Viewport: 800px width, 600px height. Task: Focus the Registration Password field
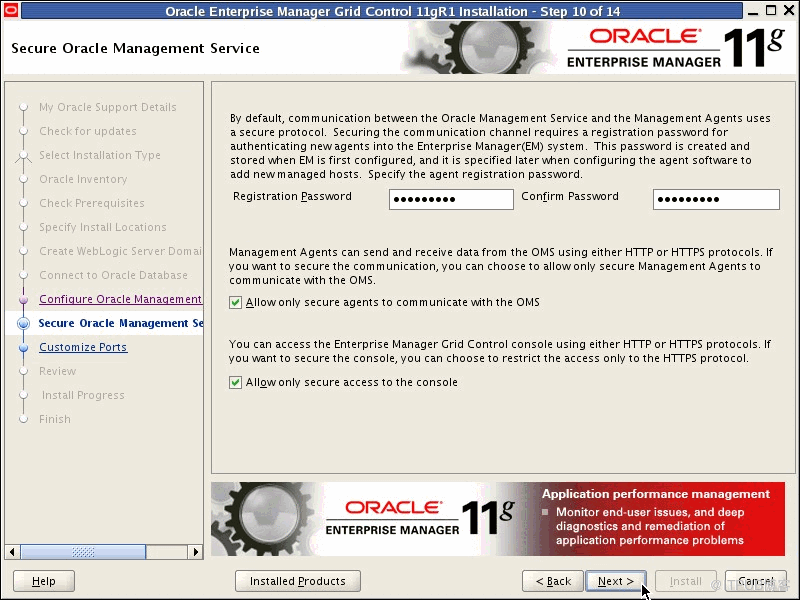[451, 199]
